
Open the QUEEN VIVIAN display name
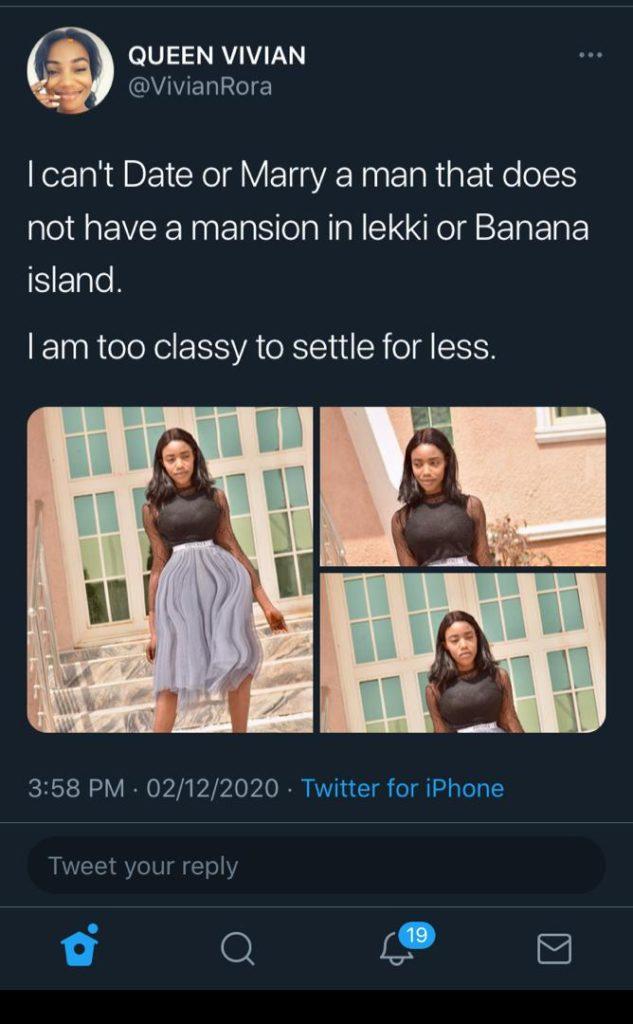(x=216, y=57)
